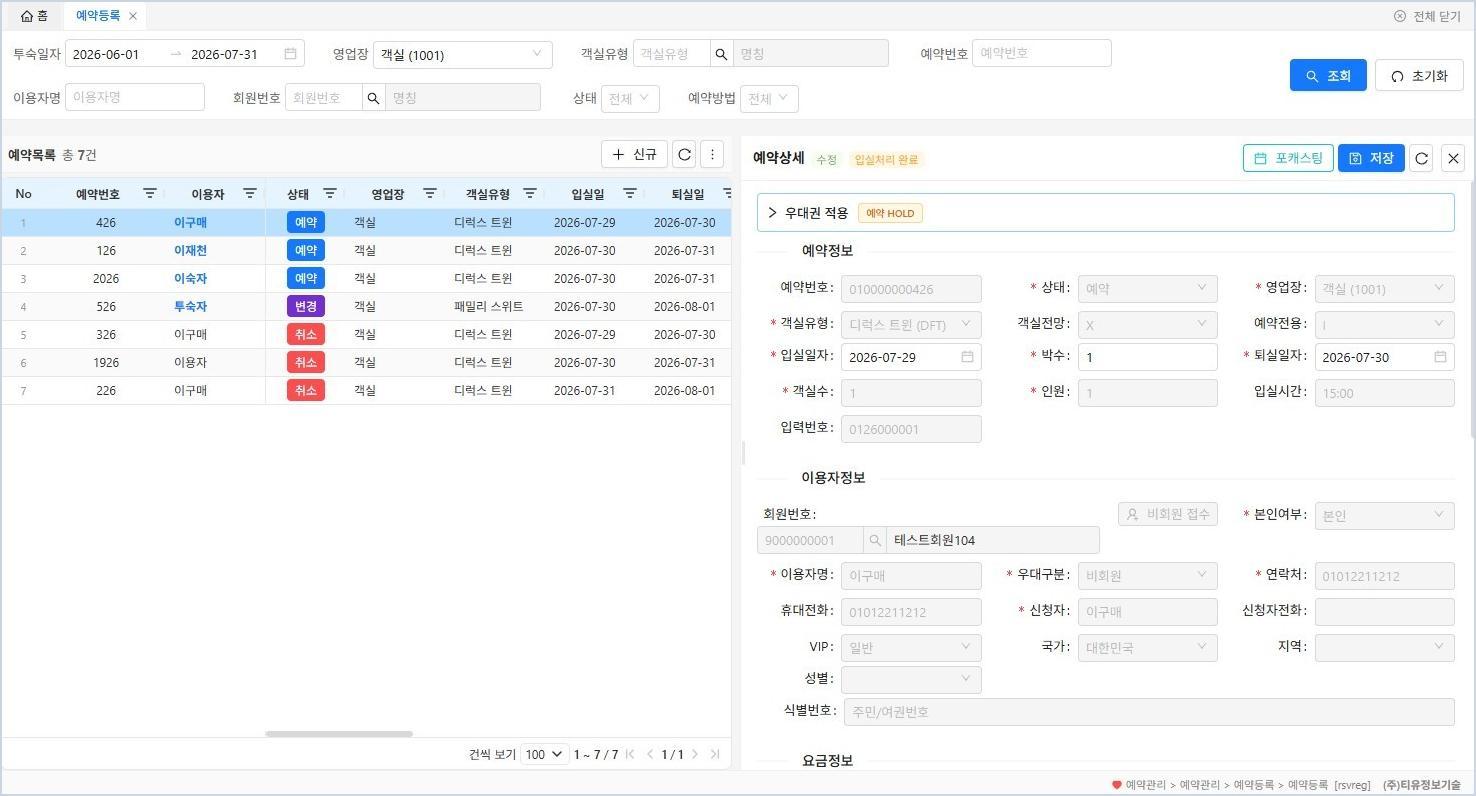Click the 조회 search button

coord(1328,75)
